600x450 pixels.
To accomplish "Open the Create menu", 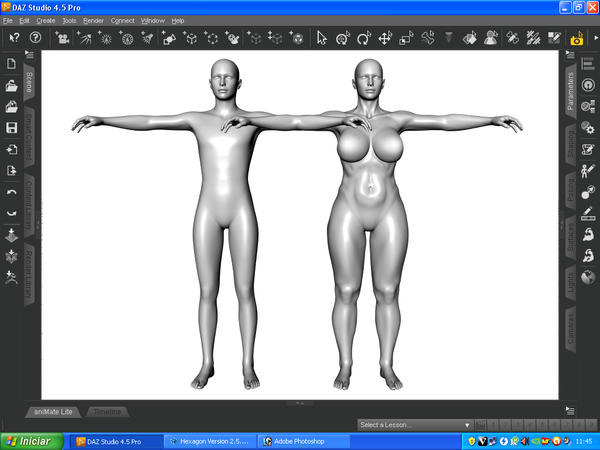I will [46, 20].
